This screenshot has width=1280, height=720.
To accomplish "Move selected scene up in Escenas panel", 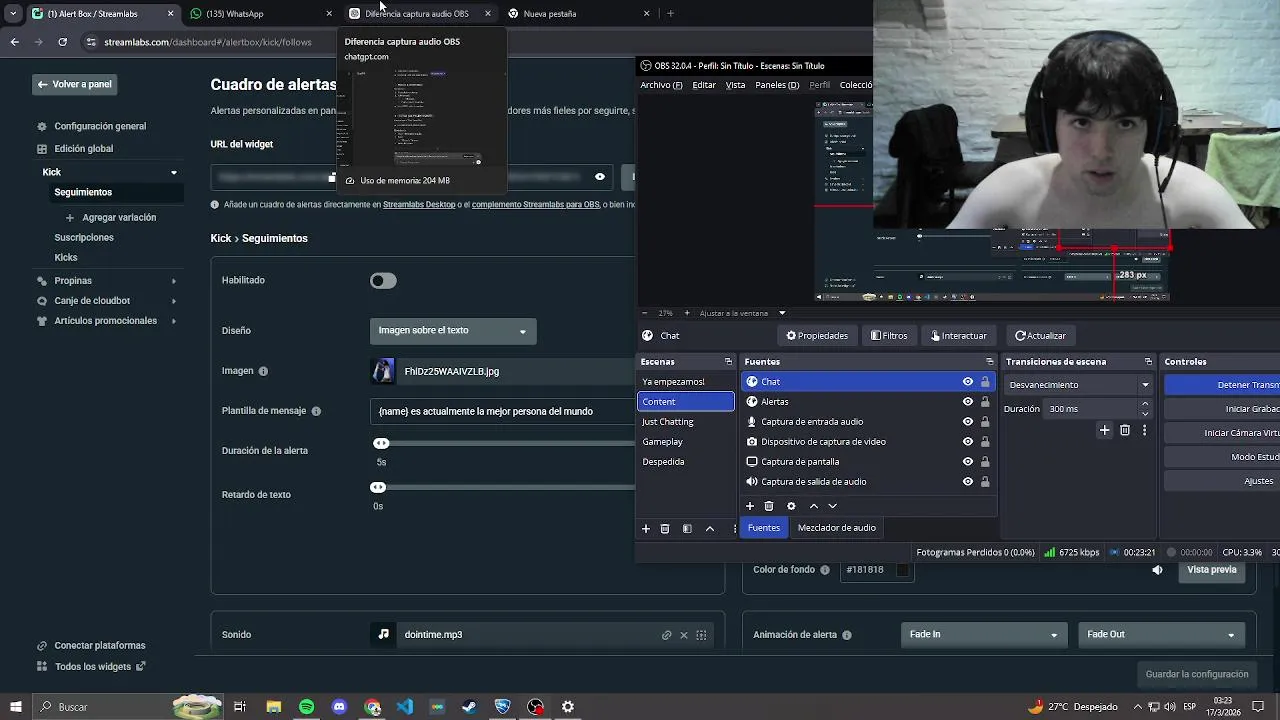I will (x=710, y=528).
